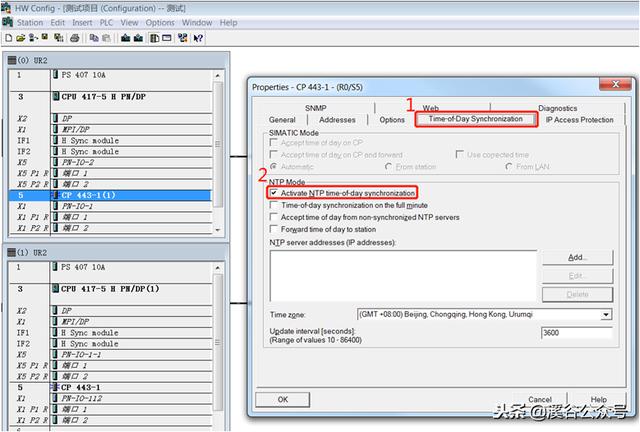
Task: Click the Print toolbar icon
Action: tap(75, 38)
